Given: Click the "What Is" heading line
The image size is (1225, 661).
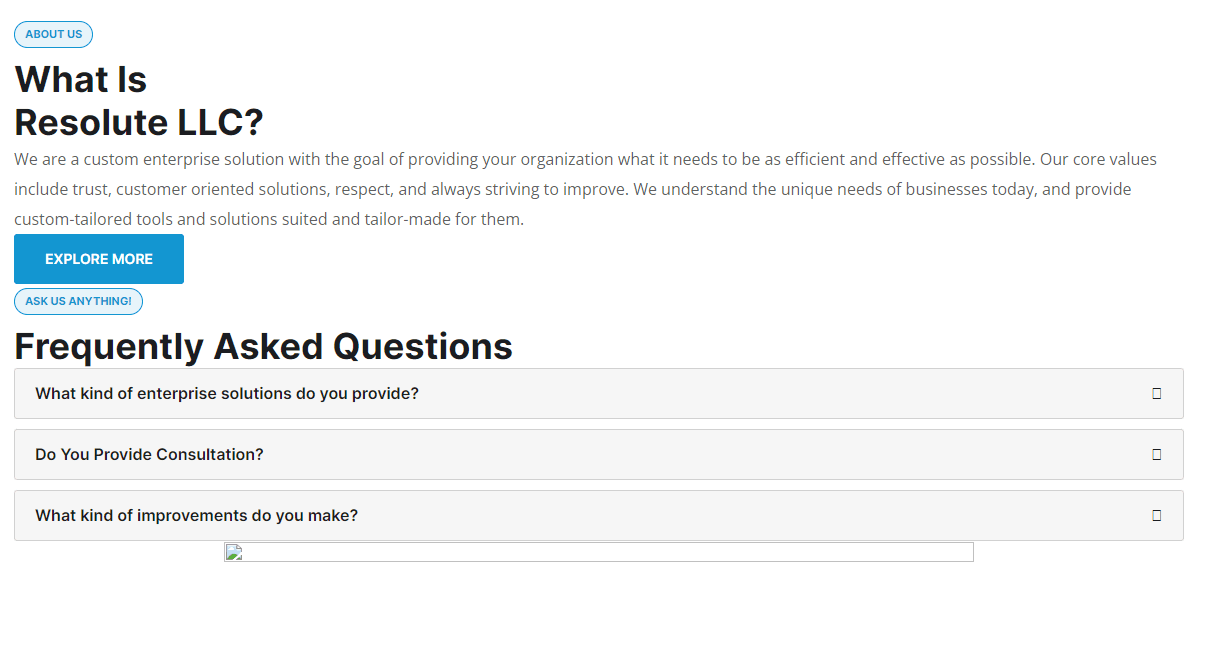Looking at the screenshot, I should [81, 80].
